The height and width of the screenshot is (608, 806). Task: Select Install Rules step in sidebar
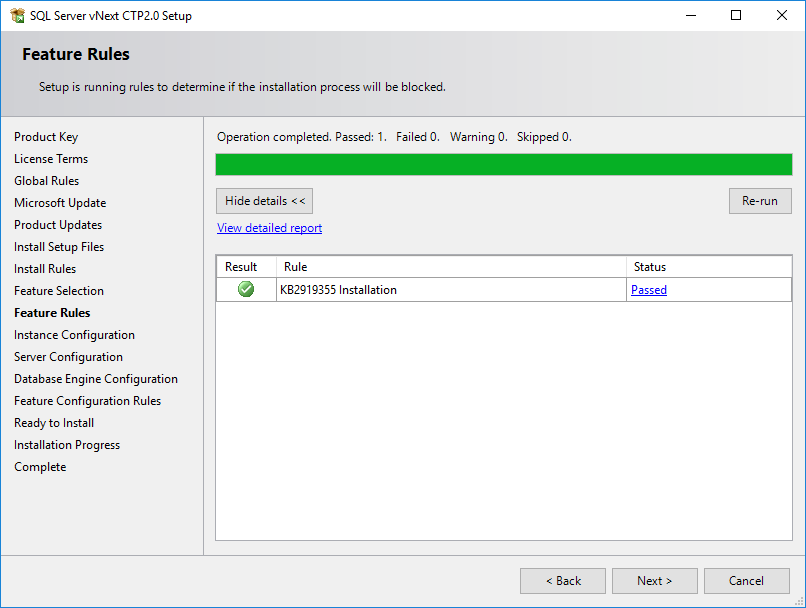[x=45, y=269]
